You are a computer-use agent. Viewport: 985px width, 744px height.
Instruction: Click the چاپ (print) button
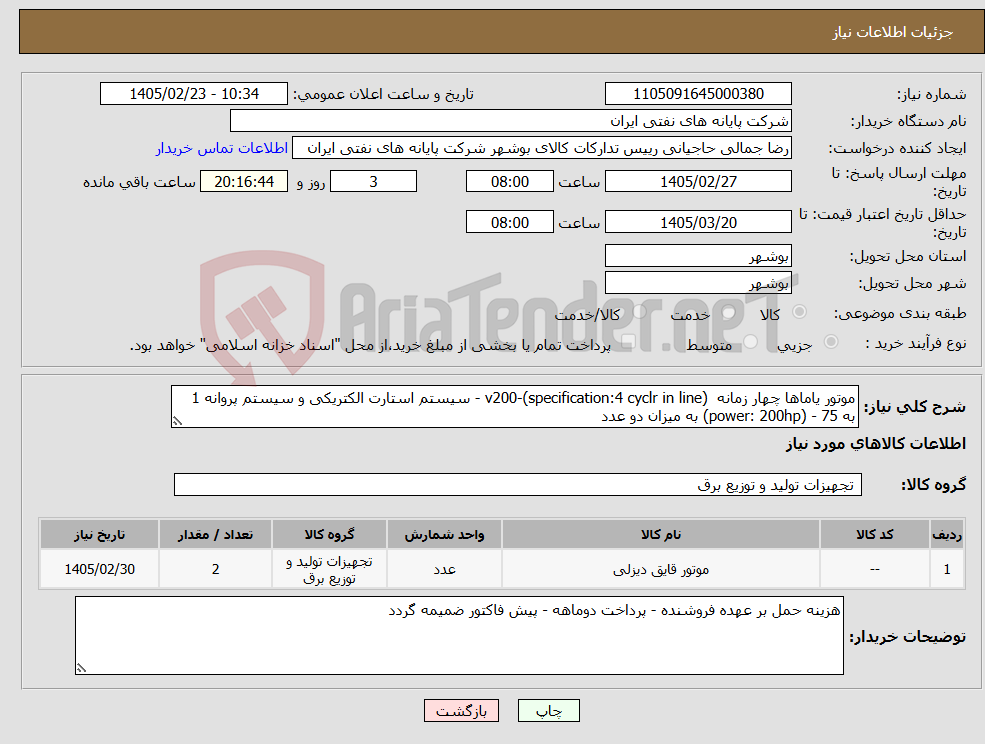click(x=548, y=711)
